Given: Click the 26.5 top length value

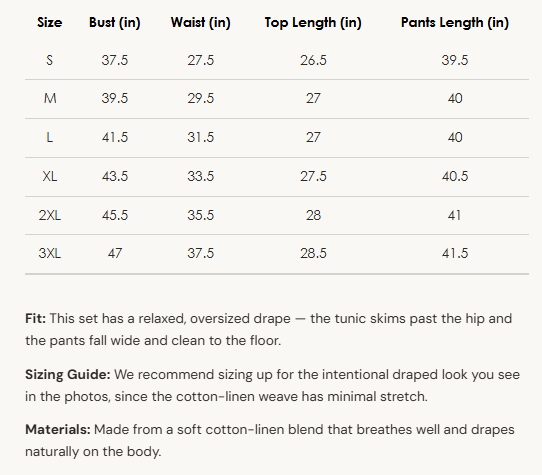Looking at the screenshot, I should [x=313, y=60].
